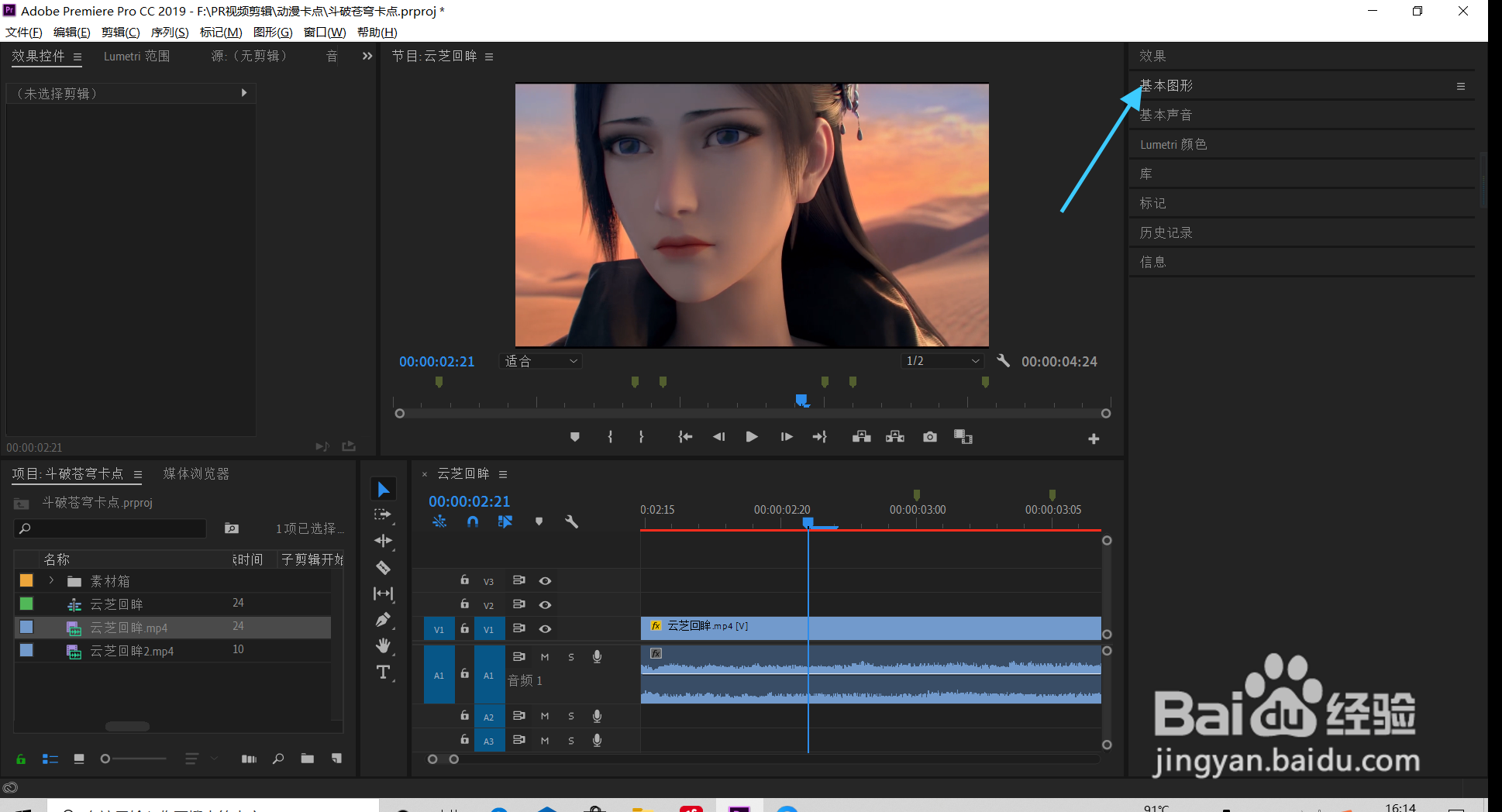Image resolution: width=1502 pixels, height=812 pixels.
Task: Open the 基本图形 panel
Action: coord(1166,85)
